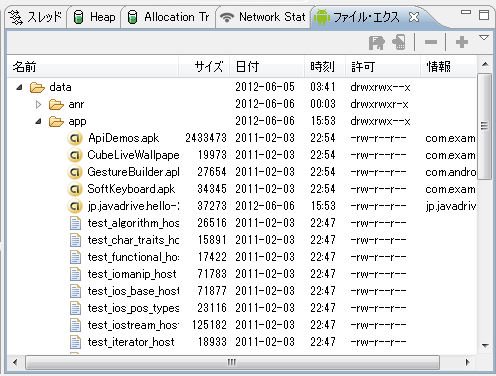Click the test_algorithm_host file icon
The image size is (496, 376).
pyautogui.click(x=75, y=223)
